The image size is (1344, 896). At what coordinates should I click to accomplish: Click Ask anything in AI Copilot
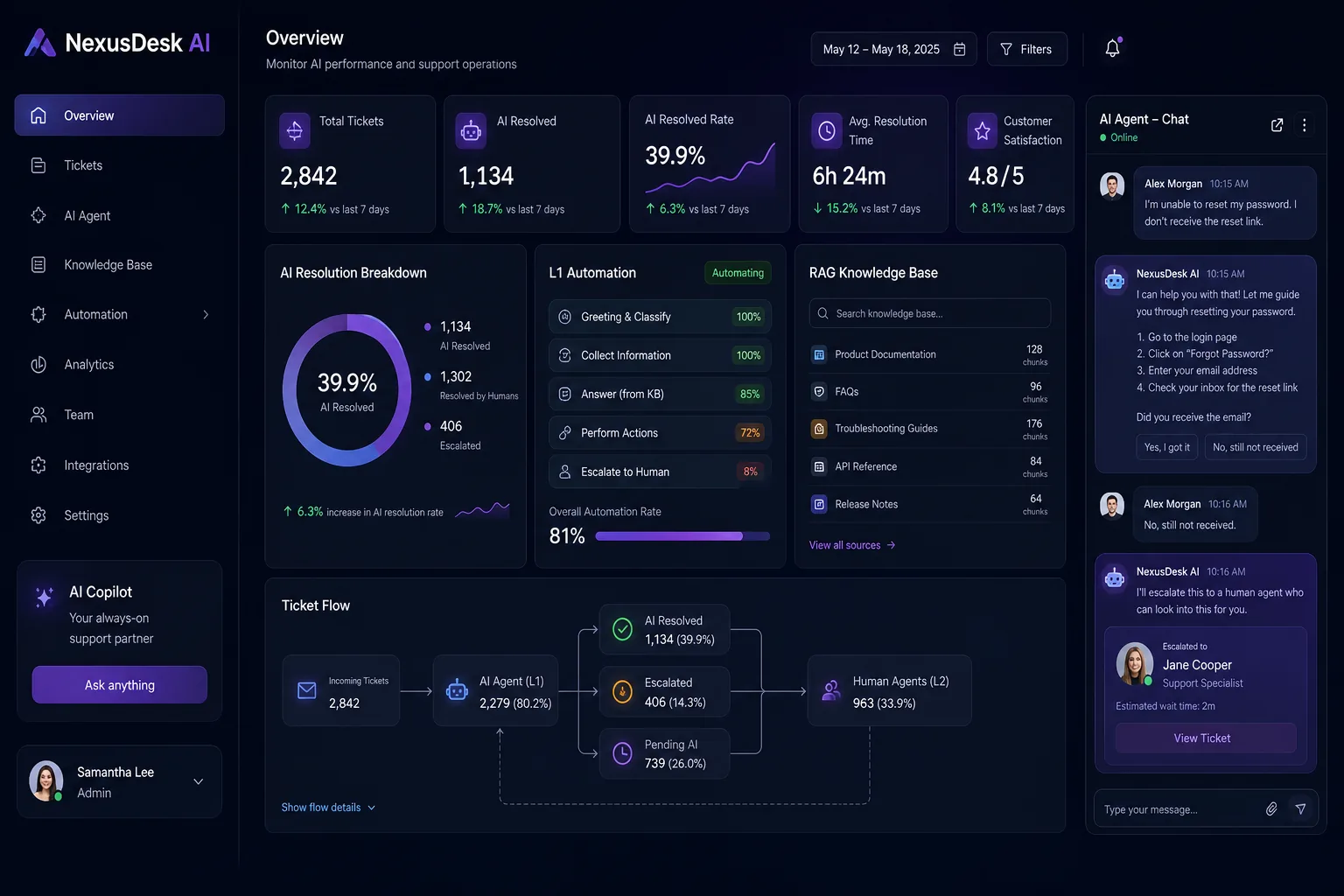pos(120,685)
